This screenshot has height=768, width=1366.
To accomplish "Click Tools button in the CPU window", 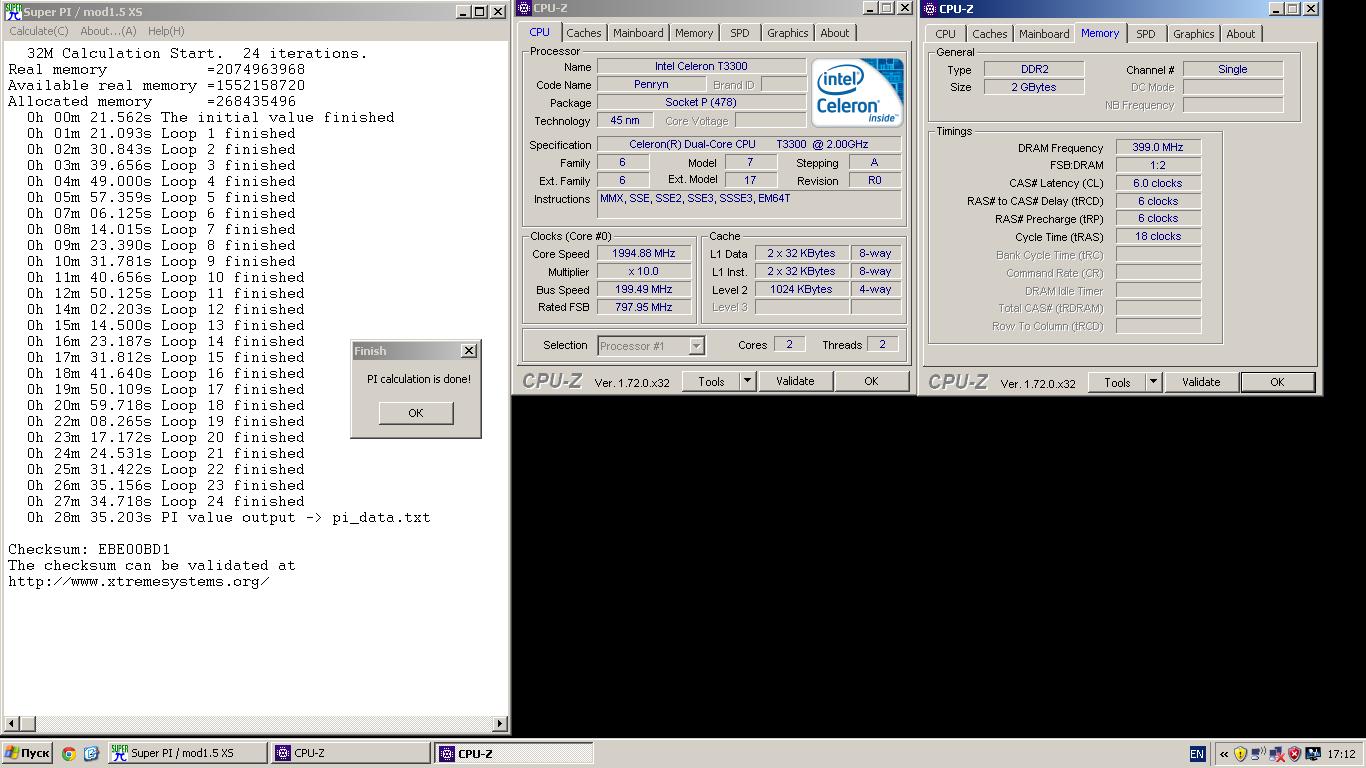I will [x=711, y=381].
